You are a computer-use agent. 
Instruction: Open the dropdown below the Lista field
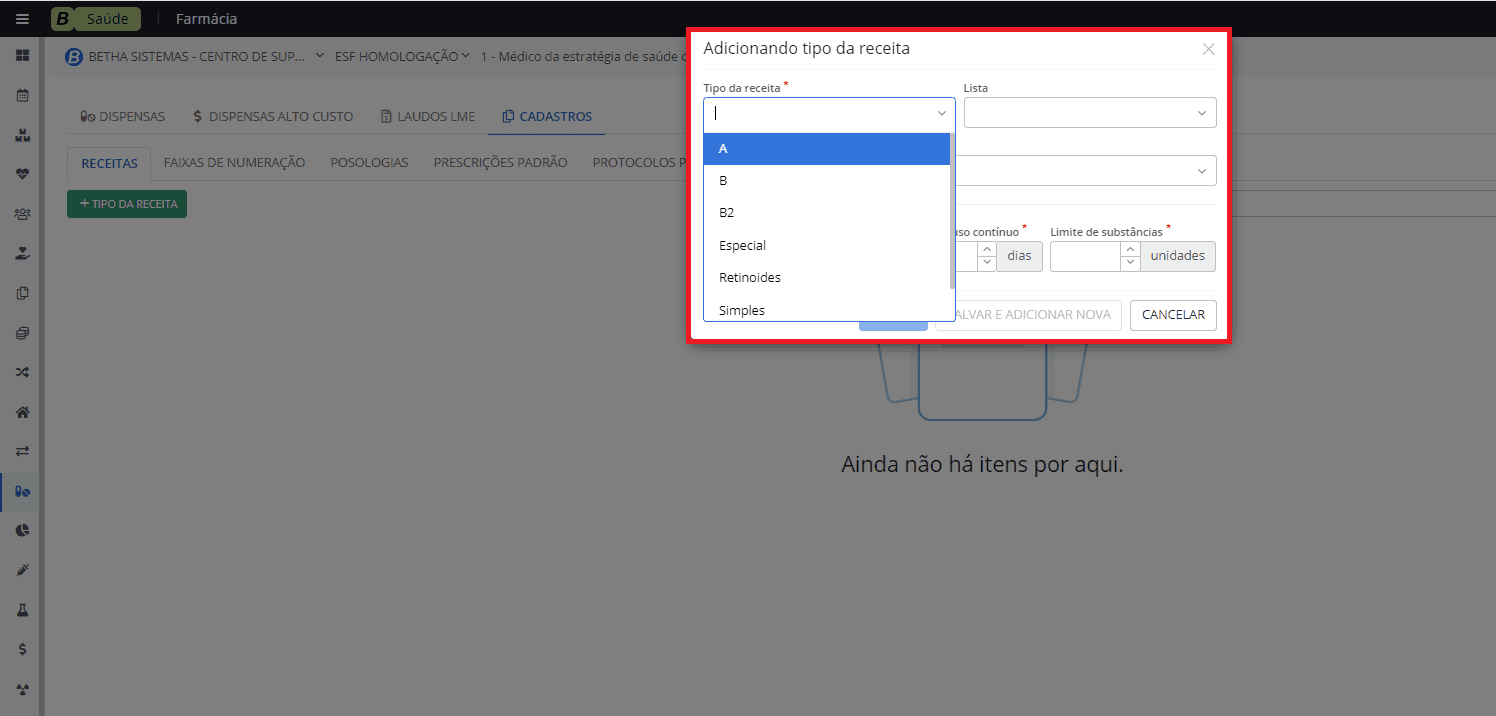click(1086, 171)
